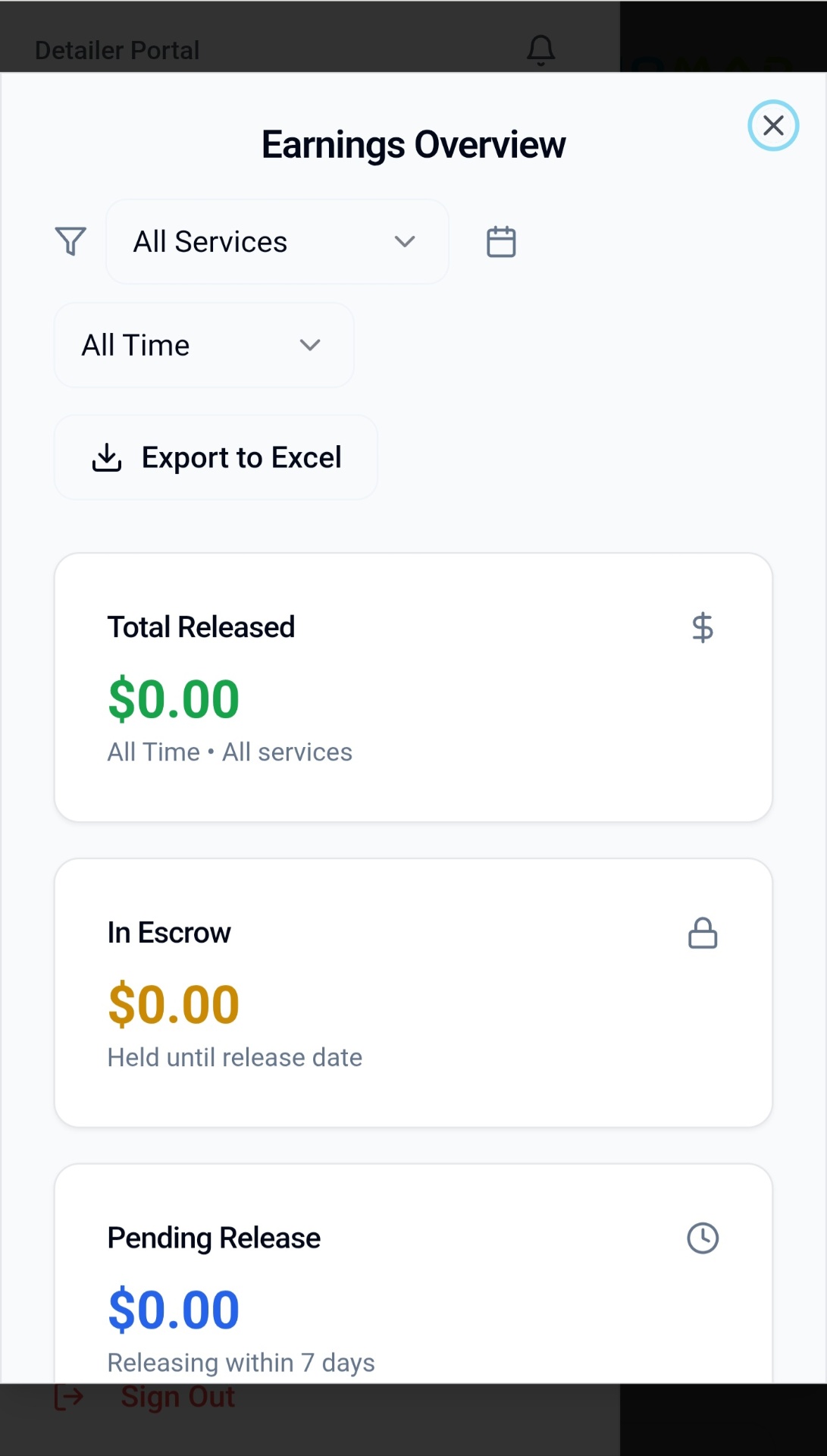Click the notification bell icon
827x1456 pixels.
point(540,50)
